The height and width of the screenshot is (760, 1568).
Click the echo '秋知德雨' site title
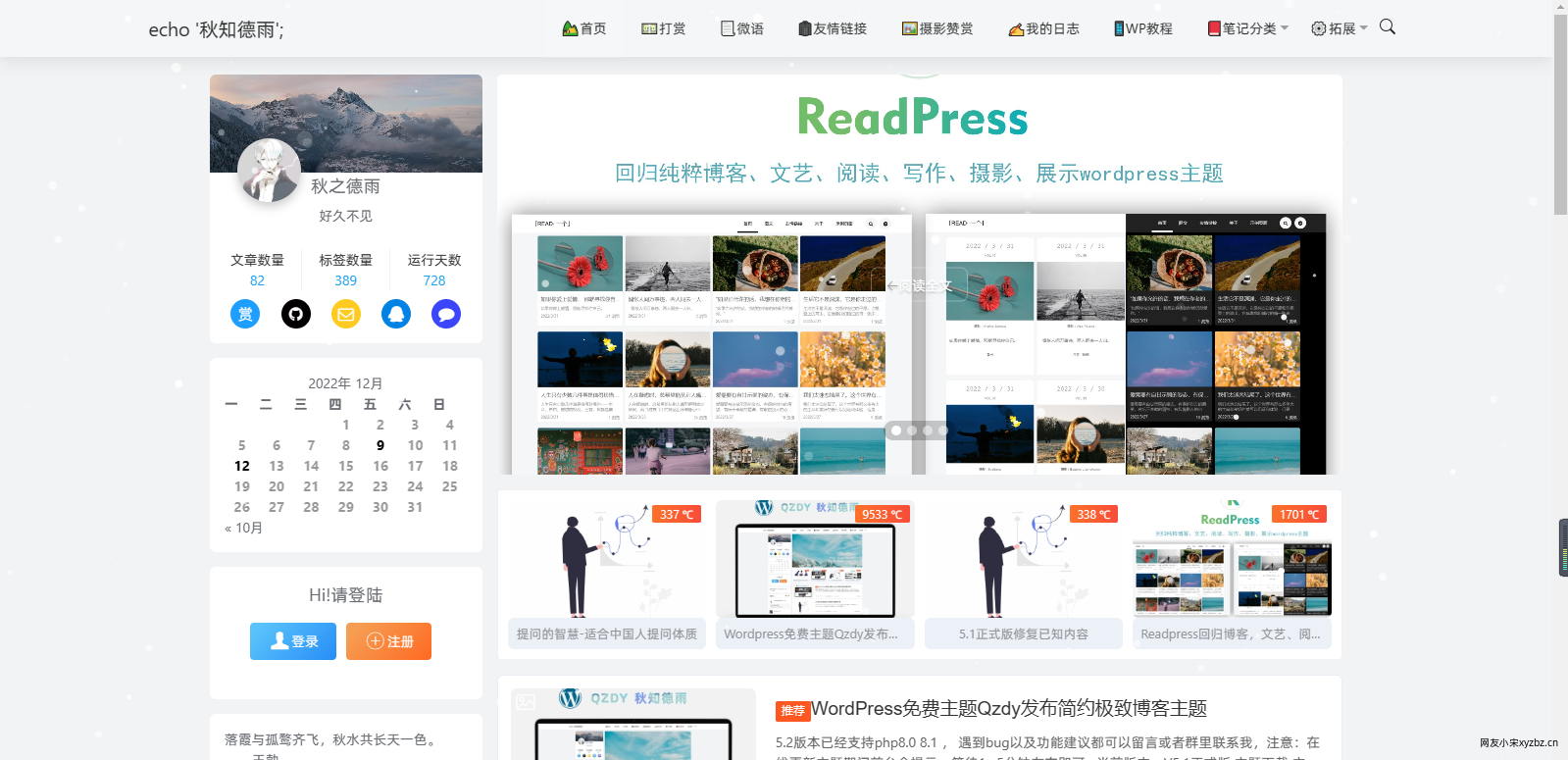click(217, 29)
